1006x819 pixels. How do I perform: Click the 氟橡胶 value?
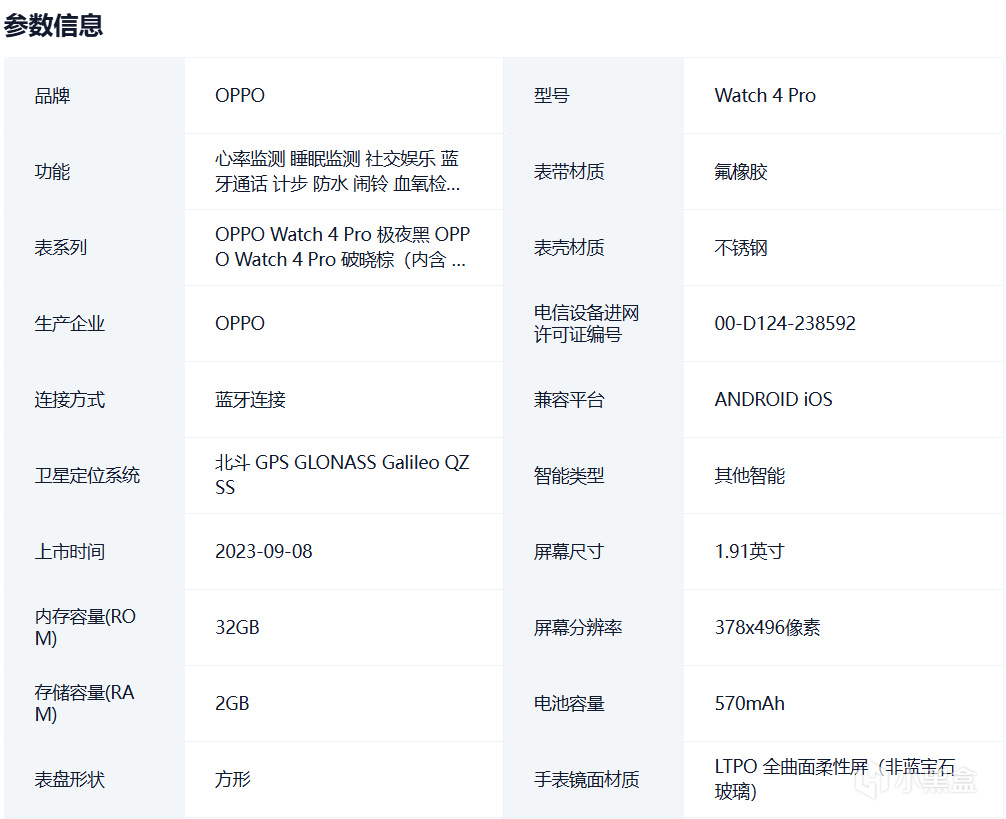741,171
